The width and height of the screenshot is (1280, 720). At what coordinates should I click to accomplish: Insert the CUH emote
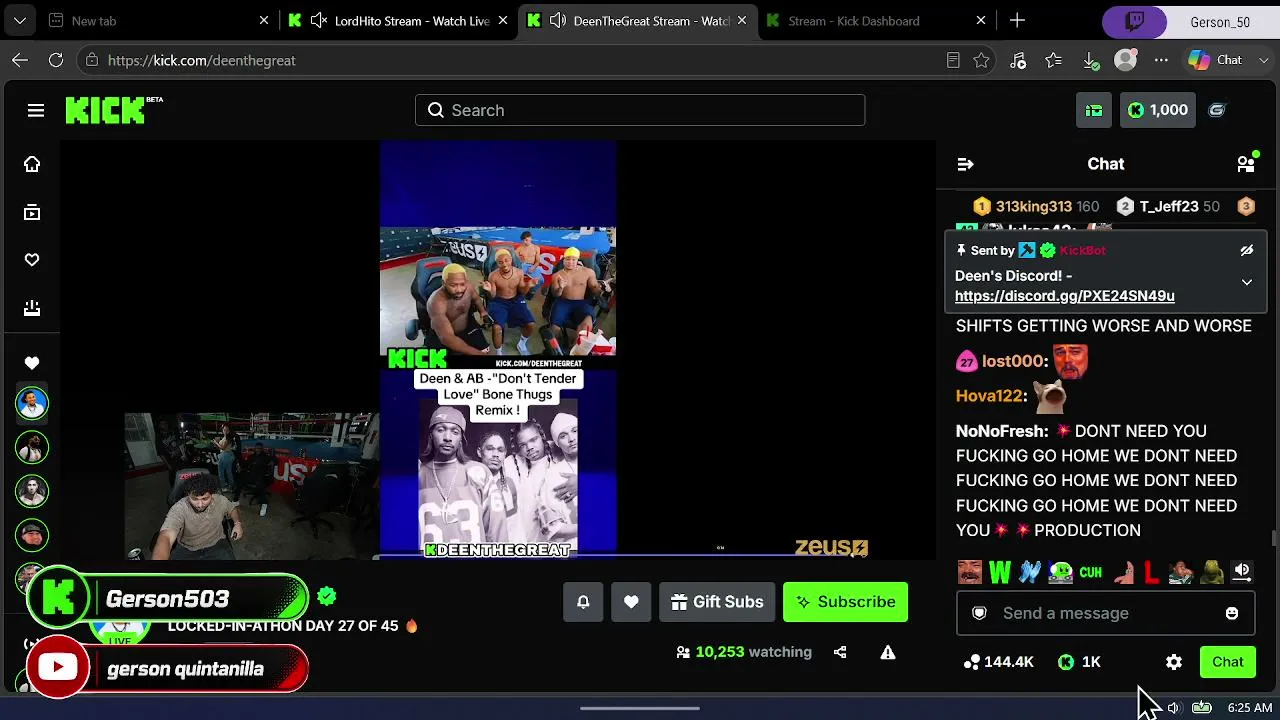(1091, 572)
